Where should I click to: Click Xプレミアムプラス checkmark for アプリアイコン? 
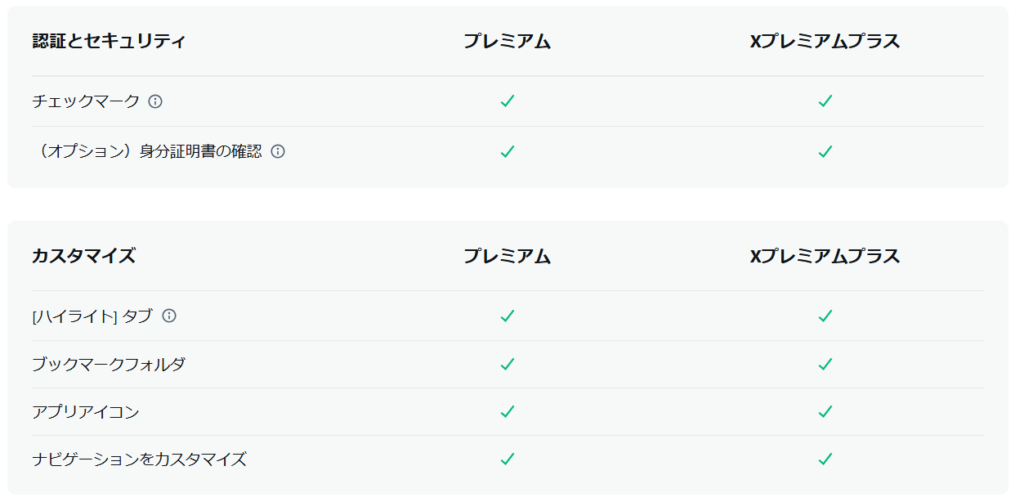[825, 412]
